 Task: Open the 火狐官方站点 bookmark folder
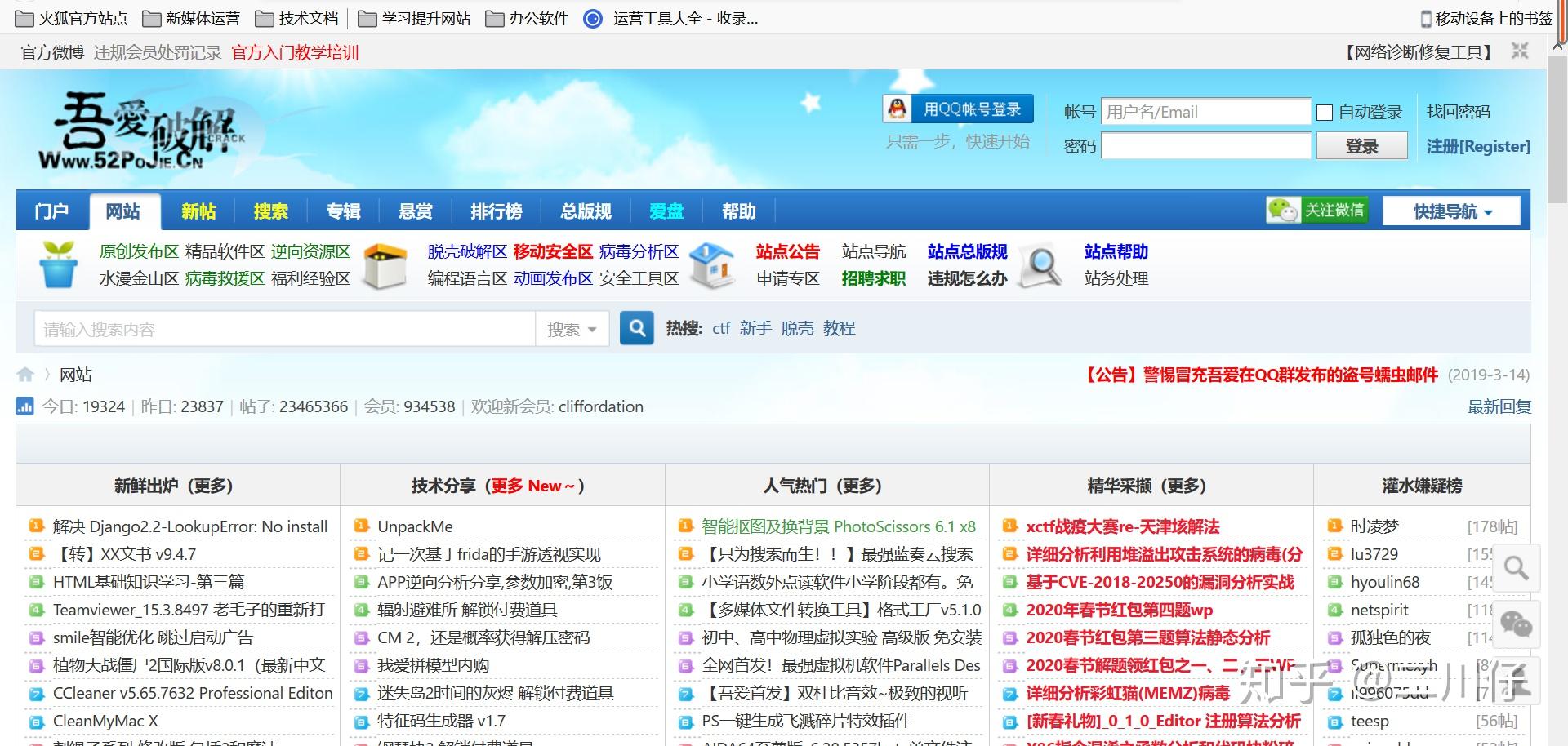point(72,18)
